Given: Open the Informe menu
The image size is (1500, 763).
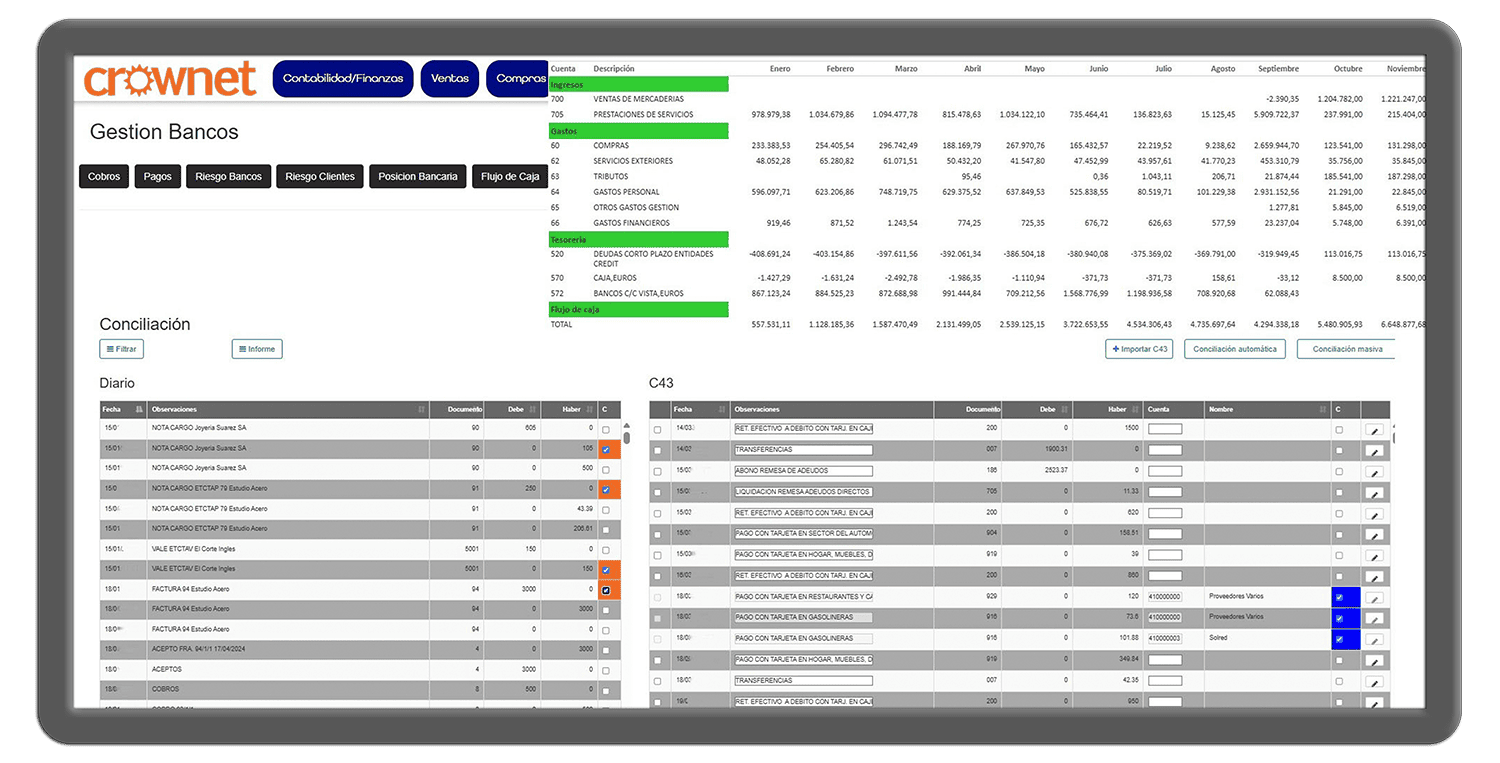Looking at the screenshot, I should click(257, 349).
